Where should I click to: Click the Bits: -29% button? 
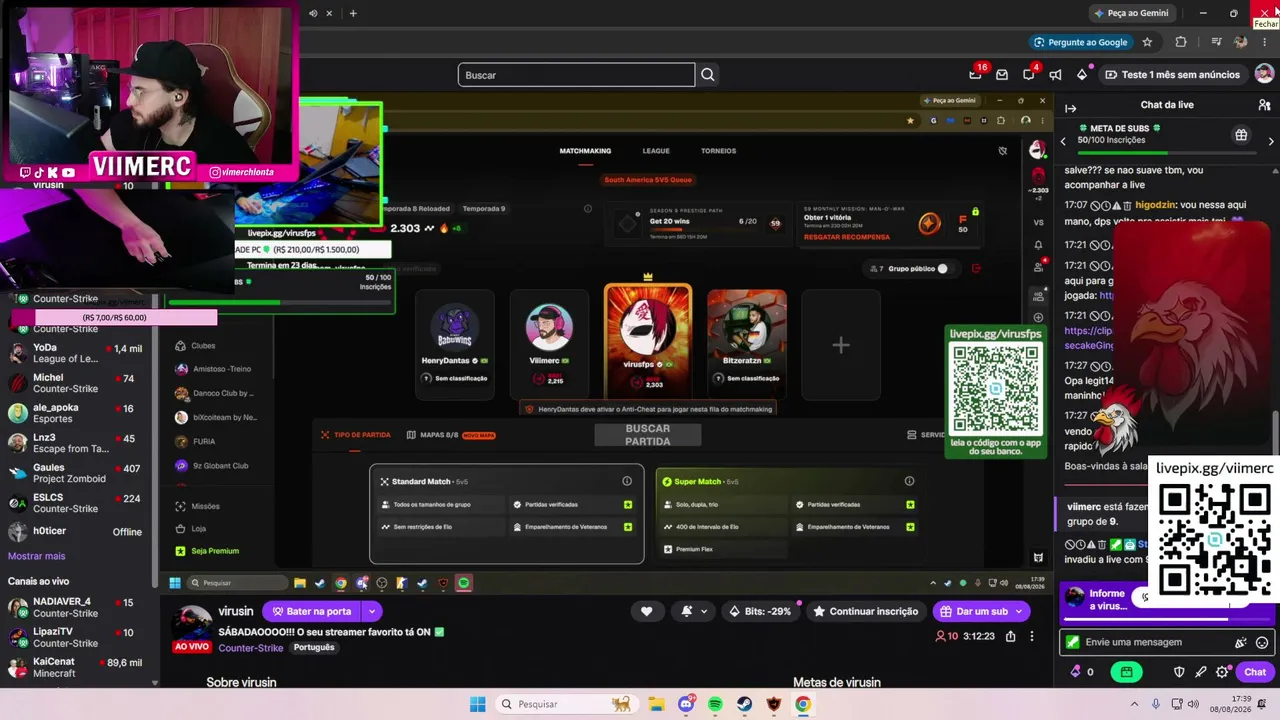[x=760, y=611]
